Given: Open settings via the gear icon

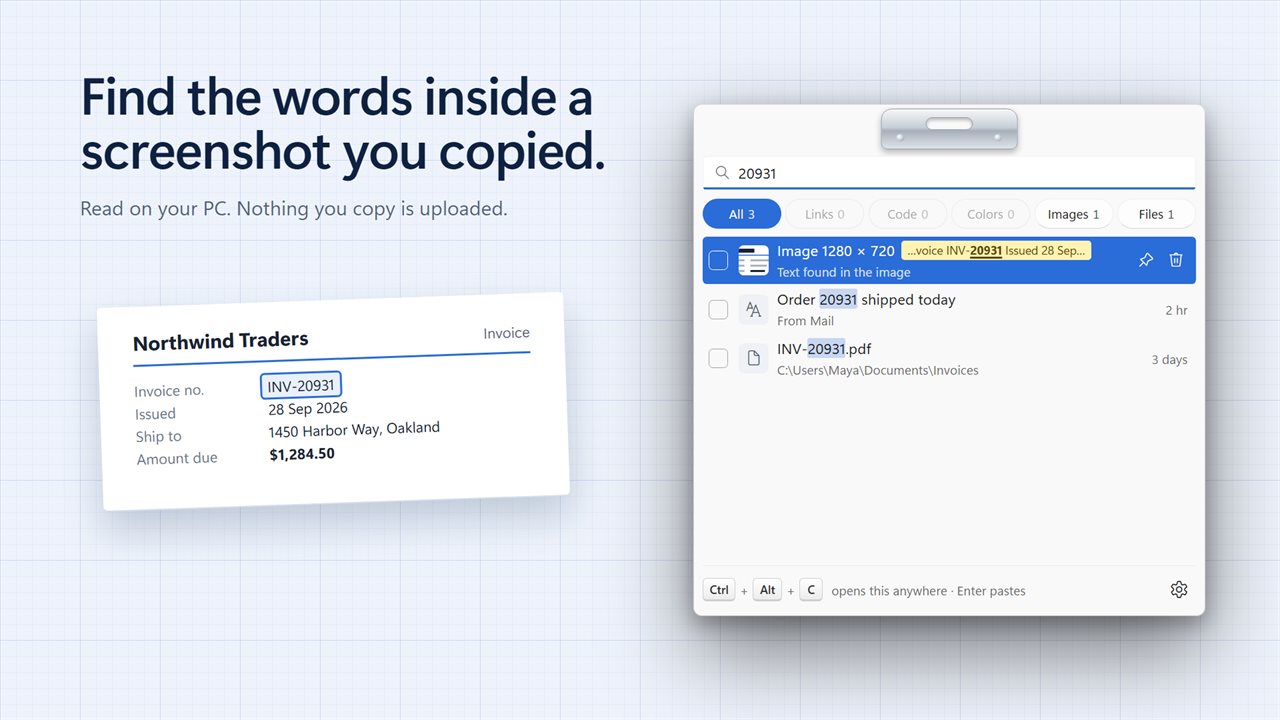Looking at the screenshot, I should coord(1179,590).
